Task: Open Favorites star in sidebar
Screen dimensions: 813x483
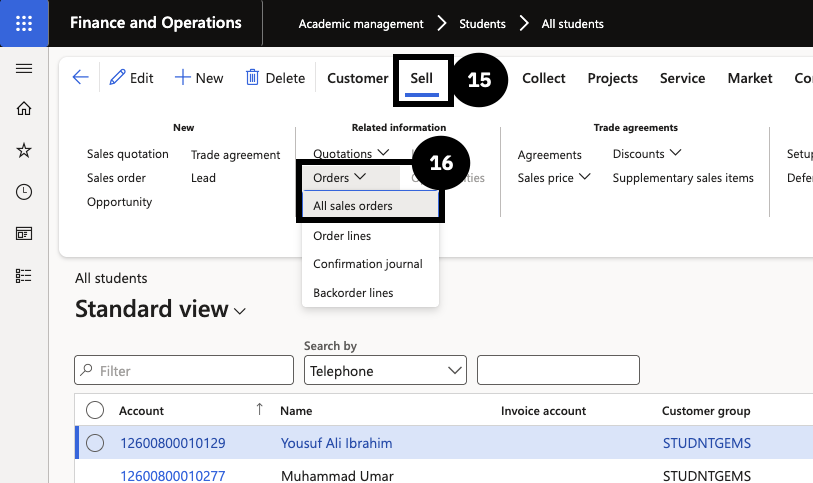Action: pos(24,150)
